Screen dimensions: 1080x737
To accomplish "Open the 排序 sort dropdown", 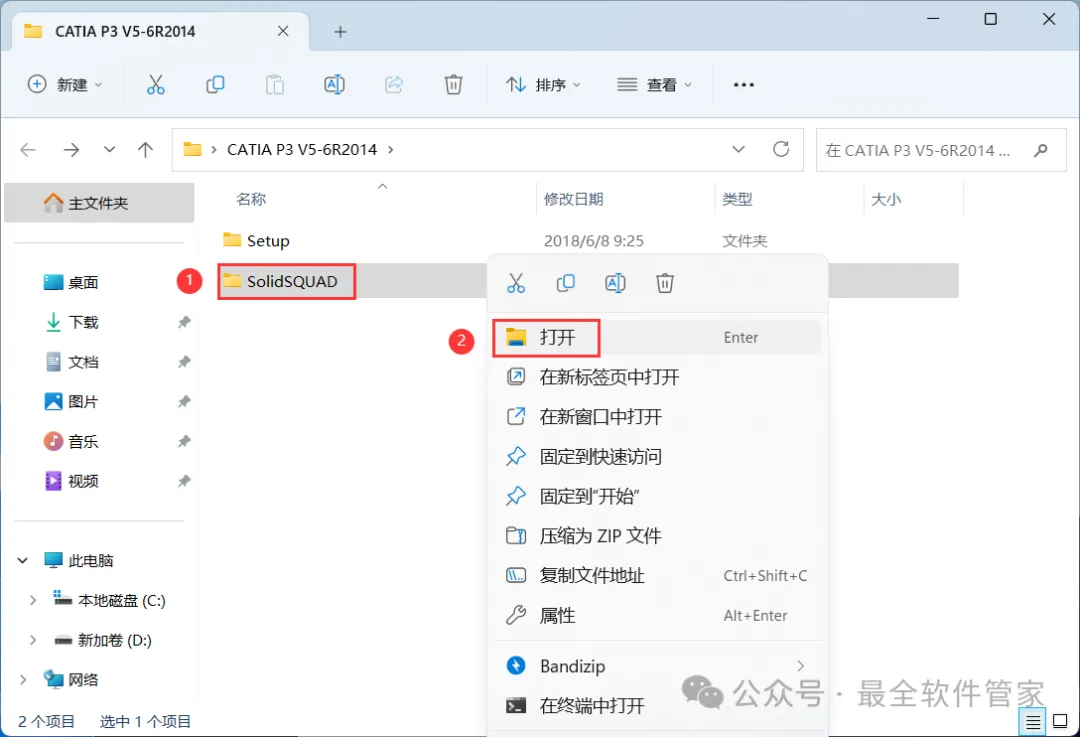I will coord(543,85).
